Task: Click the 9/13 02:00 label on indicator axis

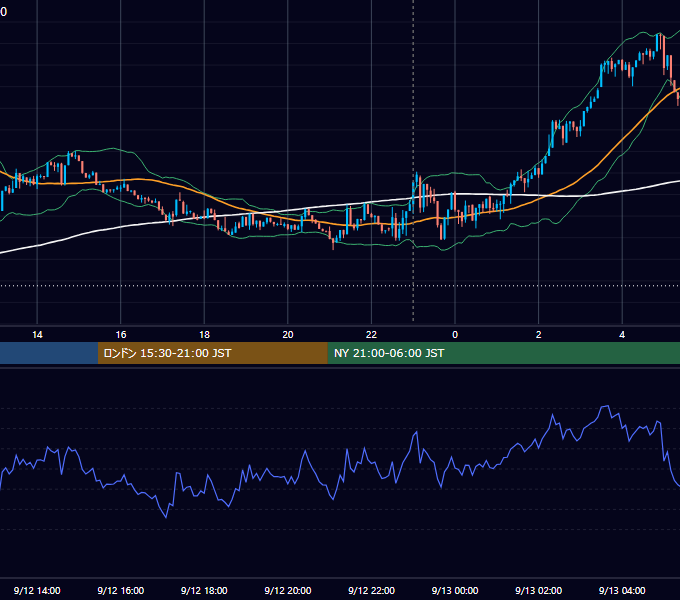Action: coord(539,590)
